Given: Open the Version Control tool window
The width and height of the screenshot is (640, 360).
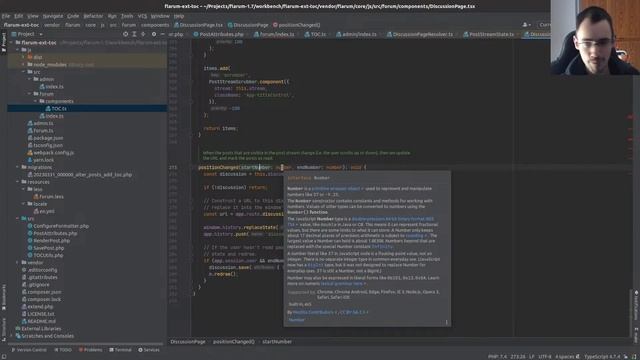Looking at the screenshot, I should click(x=29, y=350).
